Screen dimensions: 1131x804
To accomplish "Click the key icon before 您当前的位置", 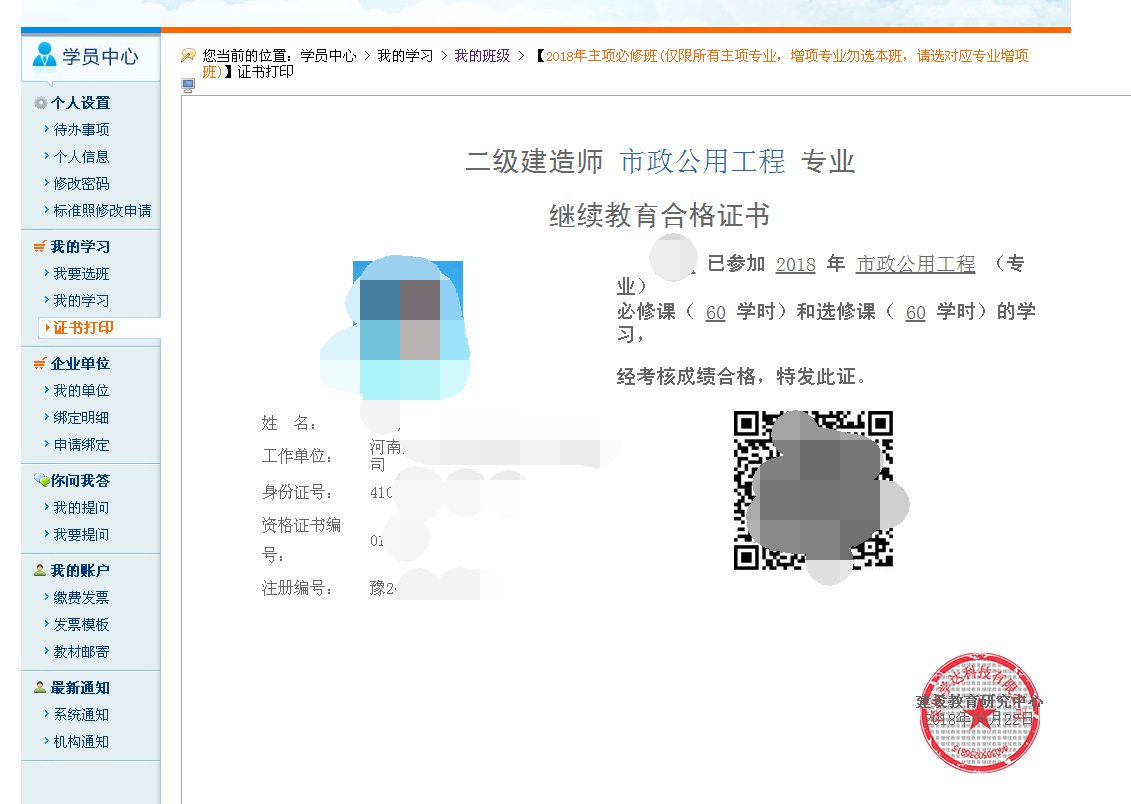I will click(x=188, y=56).
